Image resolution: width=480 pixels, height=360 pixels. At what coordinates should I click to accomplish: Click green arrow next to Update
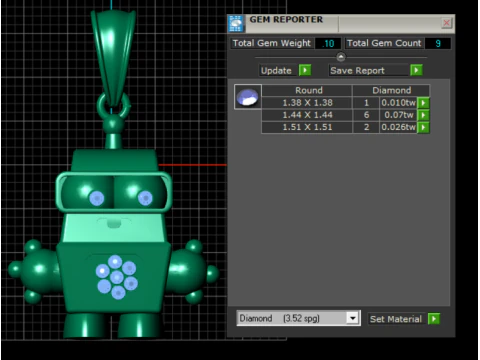305,70
